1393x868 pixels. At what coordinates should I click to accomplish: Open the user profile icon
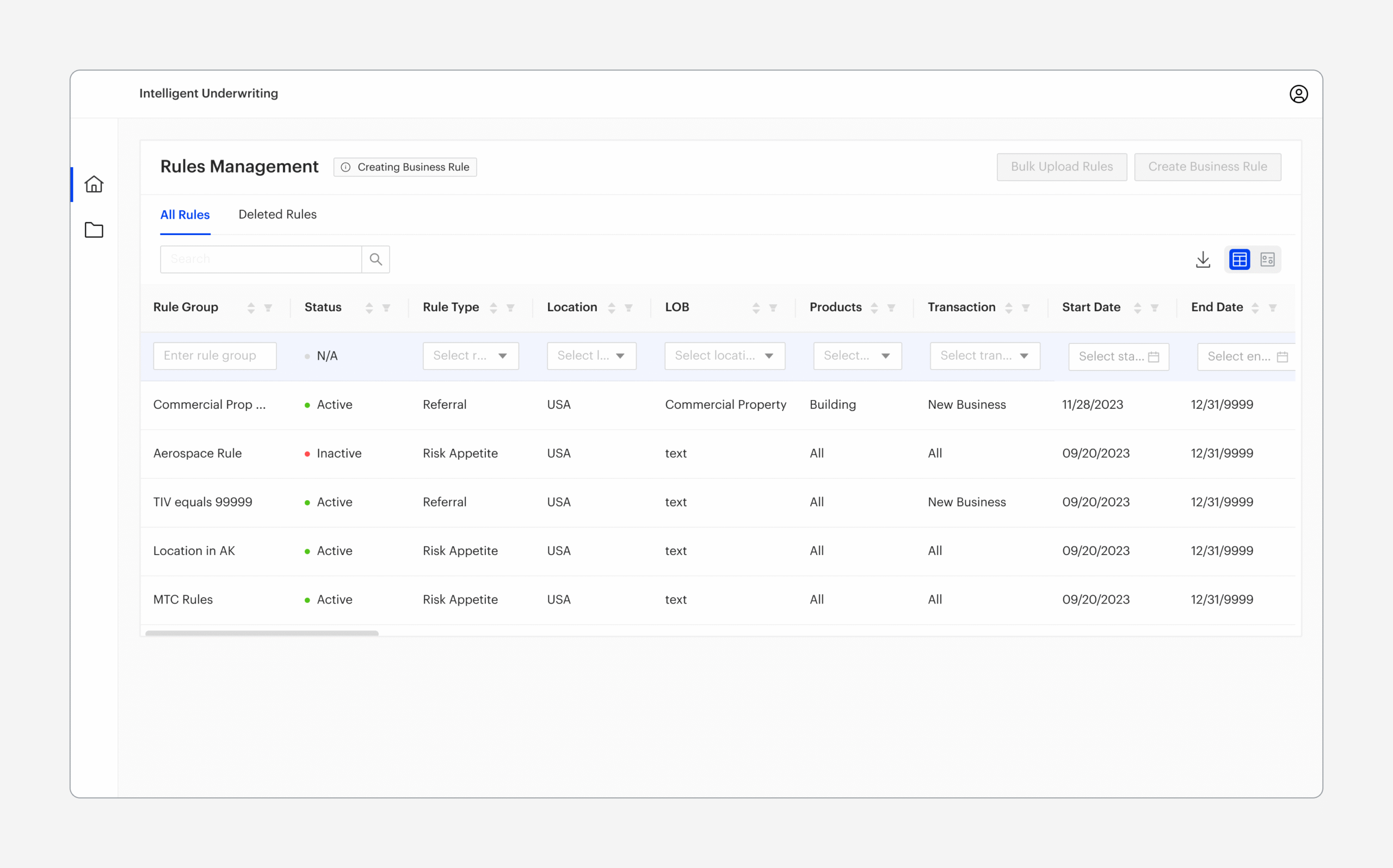[1298, 94]
